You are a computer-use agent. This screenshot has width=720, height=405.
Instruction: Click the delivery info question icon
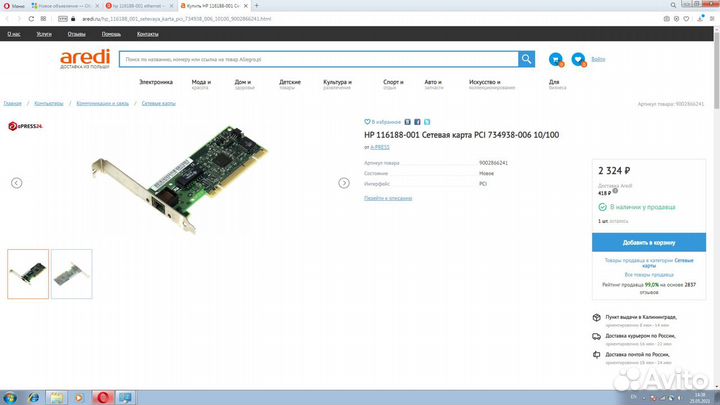click(615, 191)
